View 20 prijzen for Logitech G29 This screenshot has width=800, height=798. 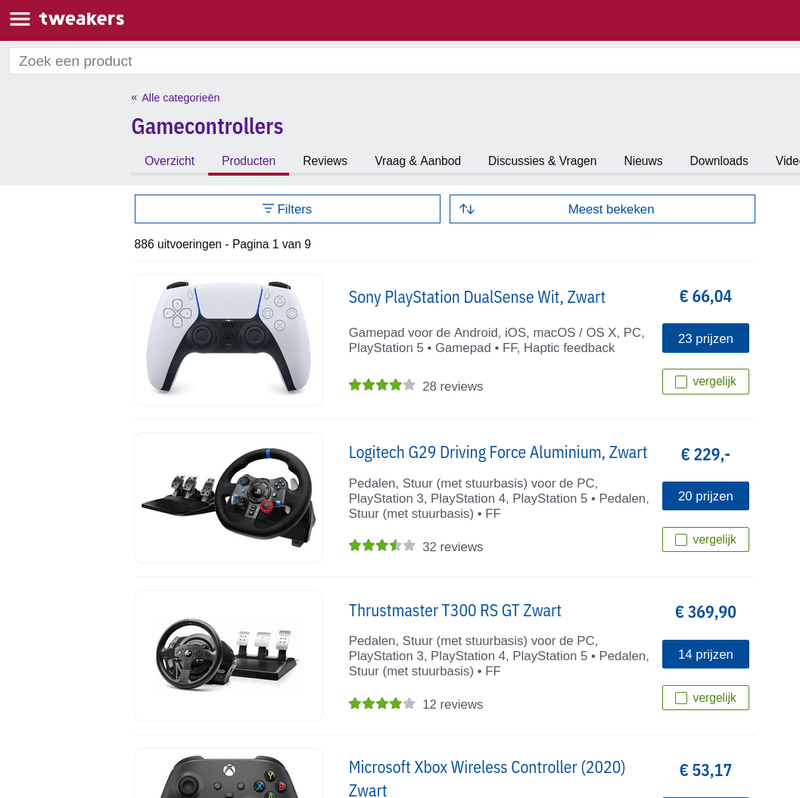(705, 497)
